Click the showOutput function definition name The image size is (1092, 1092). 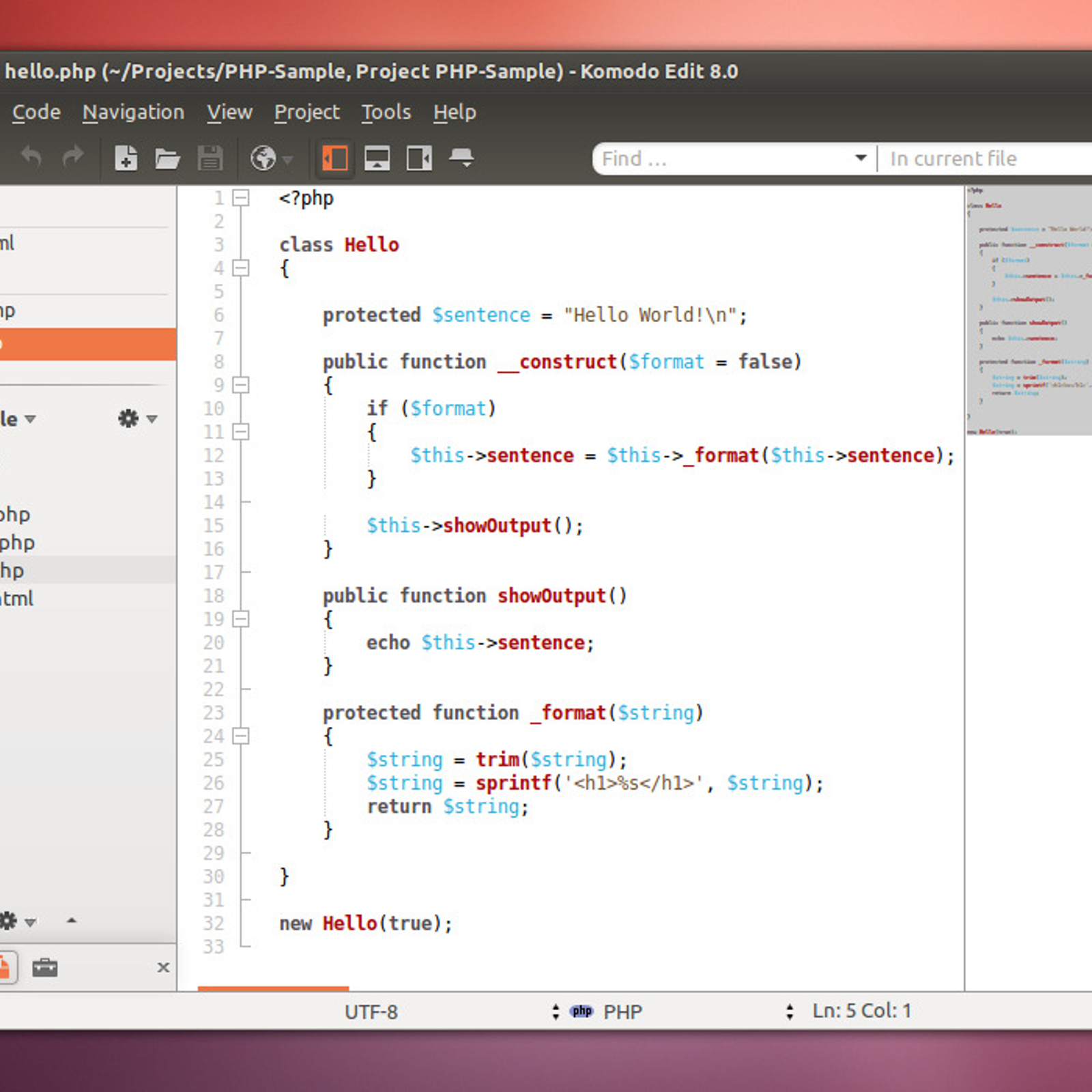point(551,596)
